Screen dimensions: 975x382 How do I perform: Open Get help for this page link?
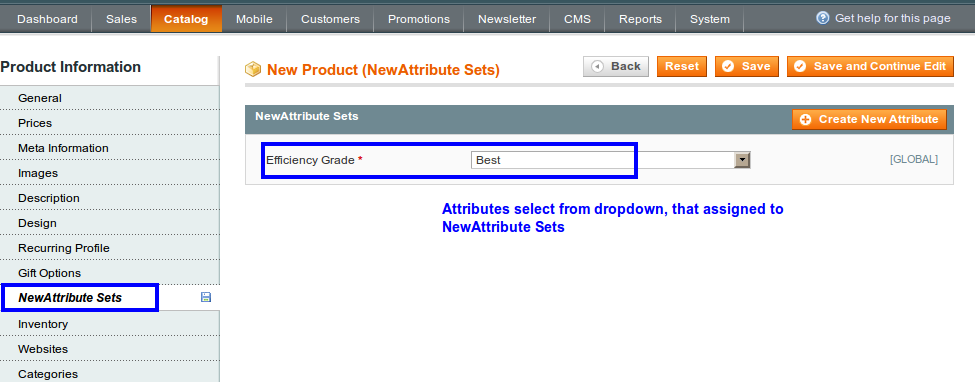892,18
